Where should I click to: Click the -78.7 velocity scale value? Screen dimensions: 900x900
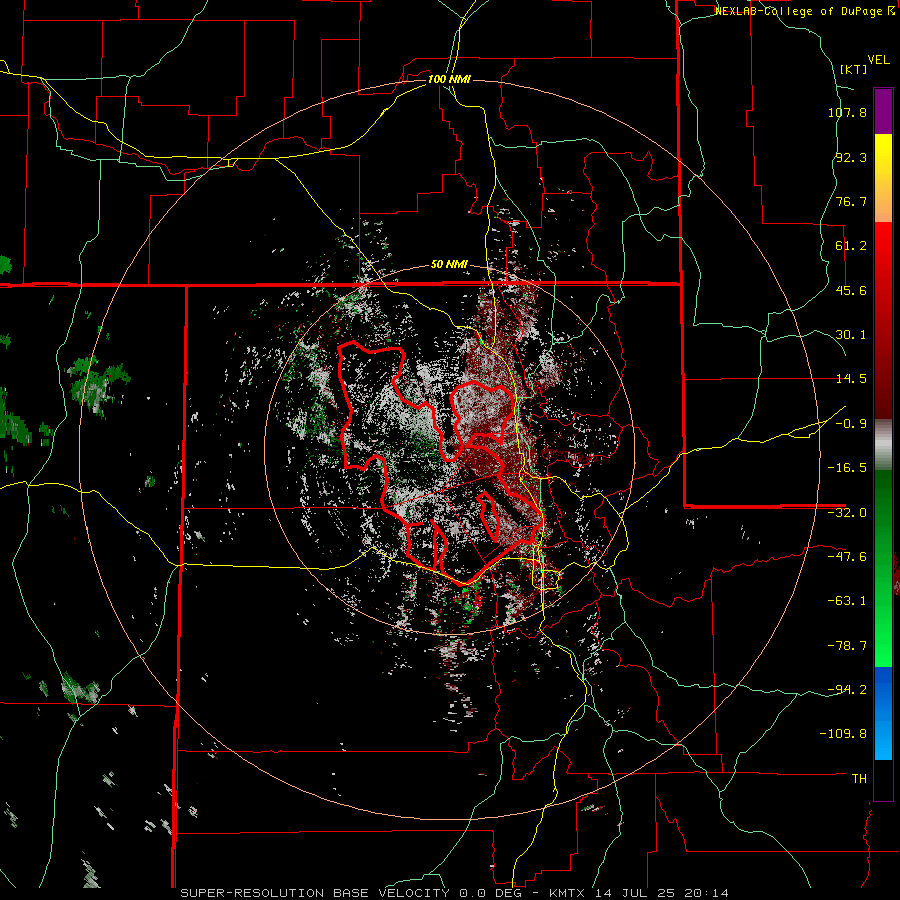(847, 646)
